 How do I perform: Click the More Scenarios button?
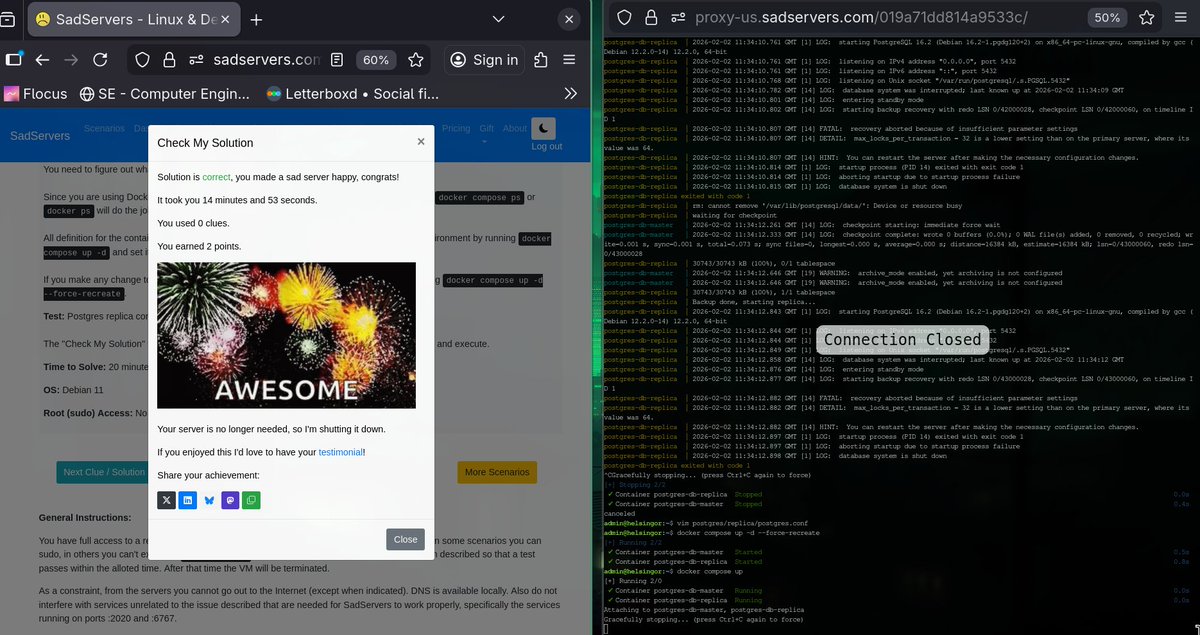(497, 472)
